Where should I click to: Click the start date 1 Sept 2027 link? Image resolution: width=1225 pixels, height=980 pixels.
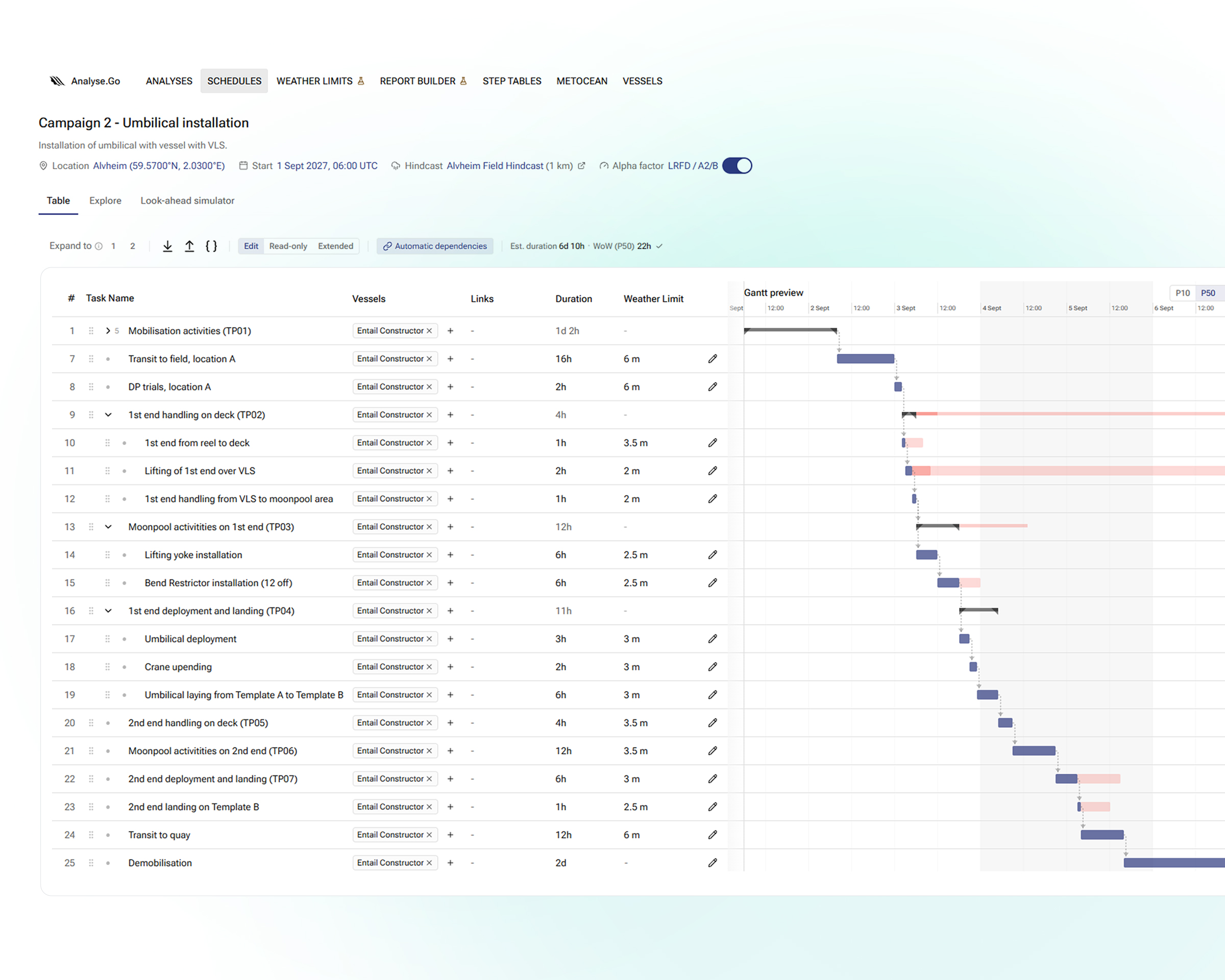coord(327,166)
